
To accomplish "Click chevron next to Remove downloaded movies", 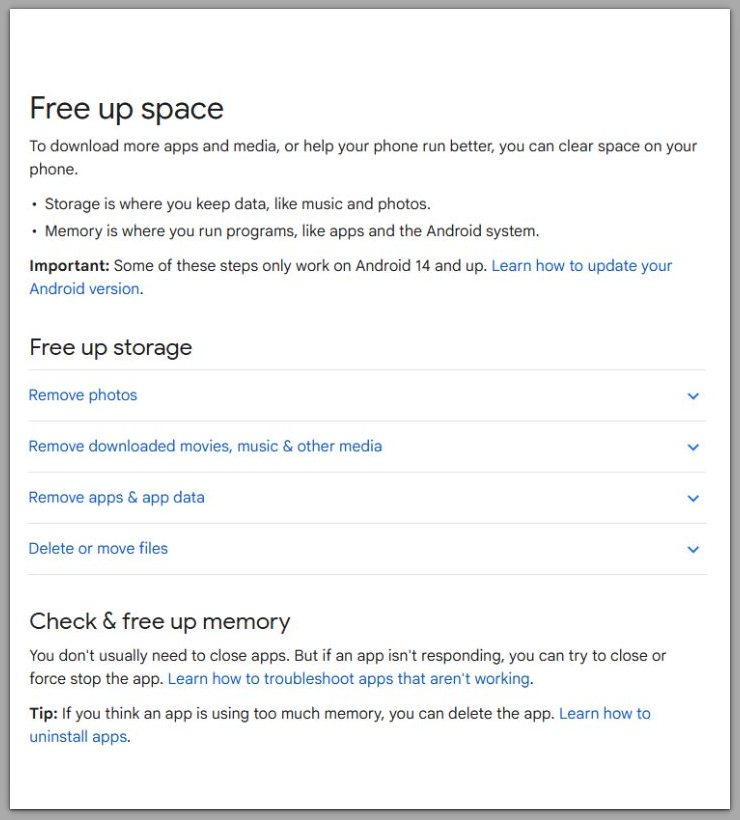I will [693, 447].
